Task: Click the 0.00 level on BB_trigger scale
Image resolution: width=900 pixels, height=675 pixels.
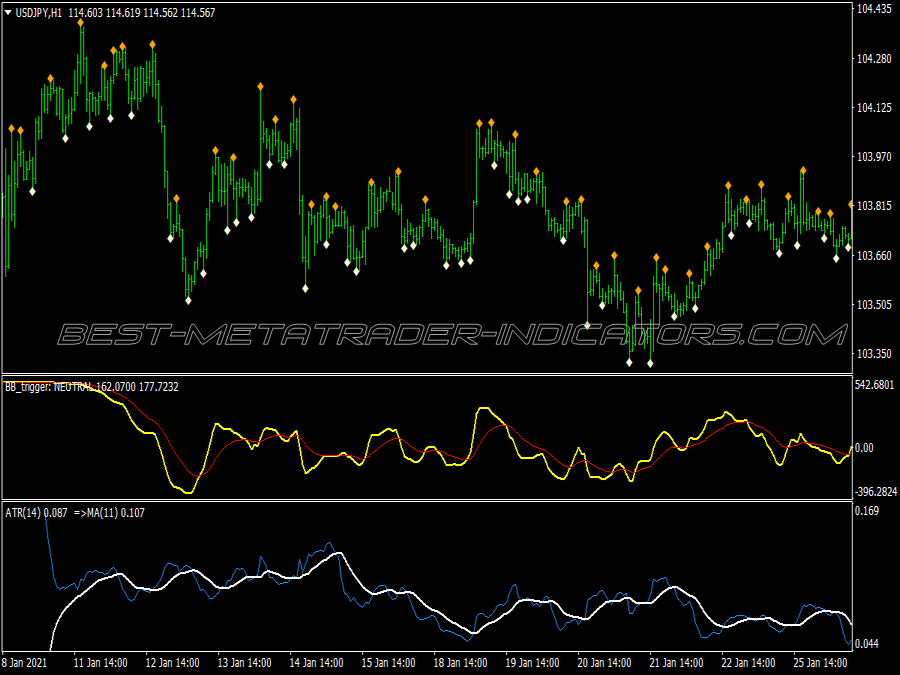Action: coord(864,448)
